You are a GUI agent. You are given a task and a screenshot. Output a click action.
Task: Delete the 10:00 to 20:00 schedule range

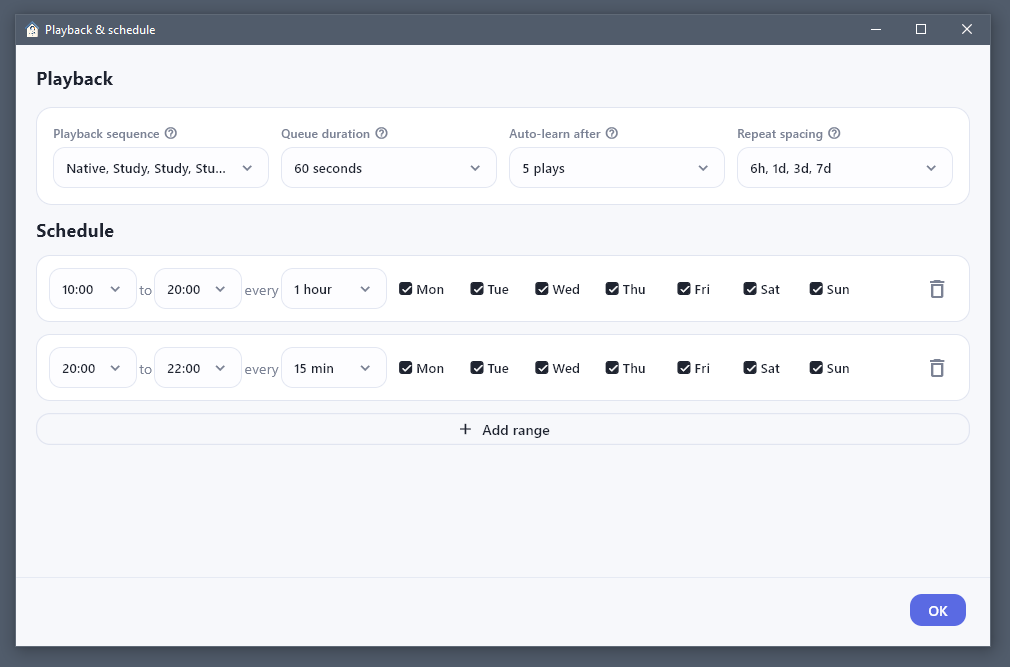[937, 289]
